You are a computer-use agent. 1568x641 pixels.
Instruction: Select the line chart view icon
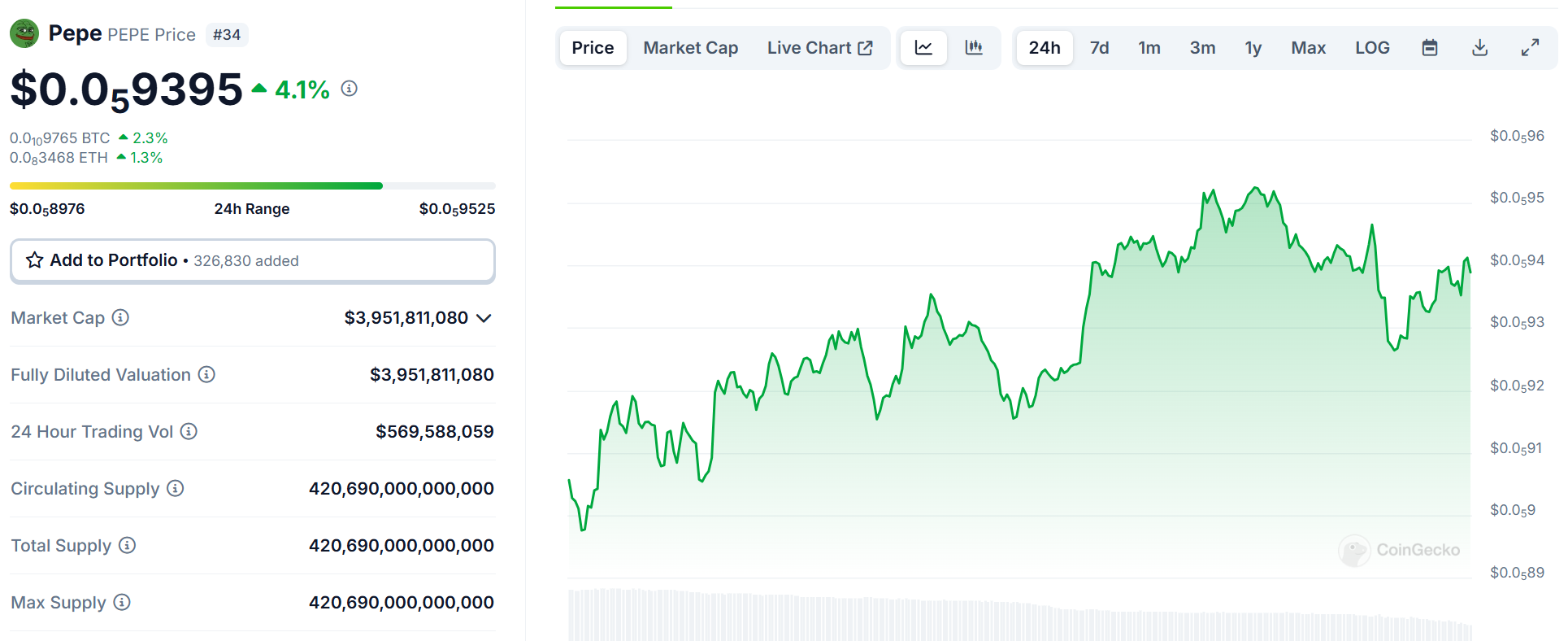pyautogui.click(x=923, y=48)
